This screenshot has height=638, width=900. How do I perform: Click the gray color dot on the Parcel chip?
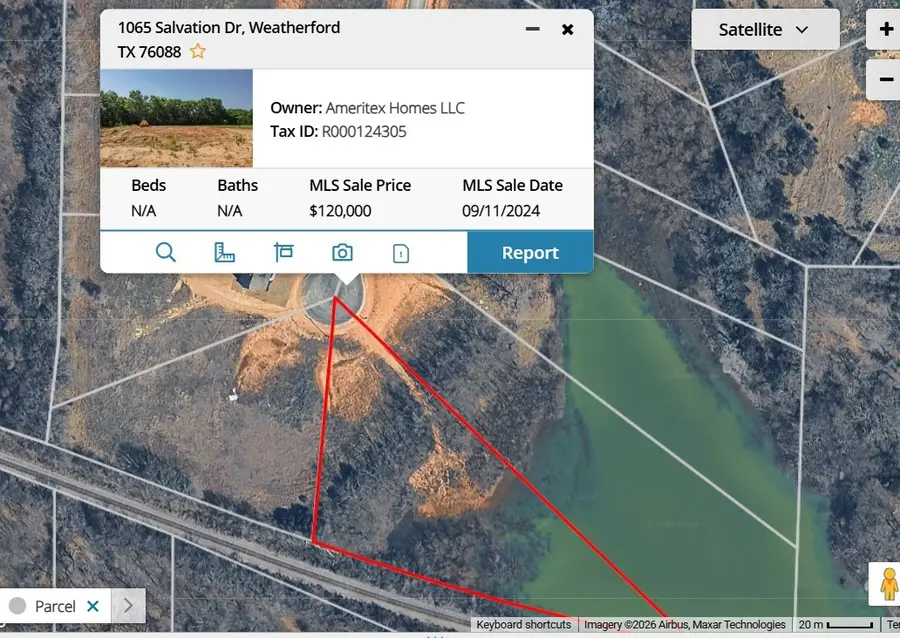(x=15, y=605)
